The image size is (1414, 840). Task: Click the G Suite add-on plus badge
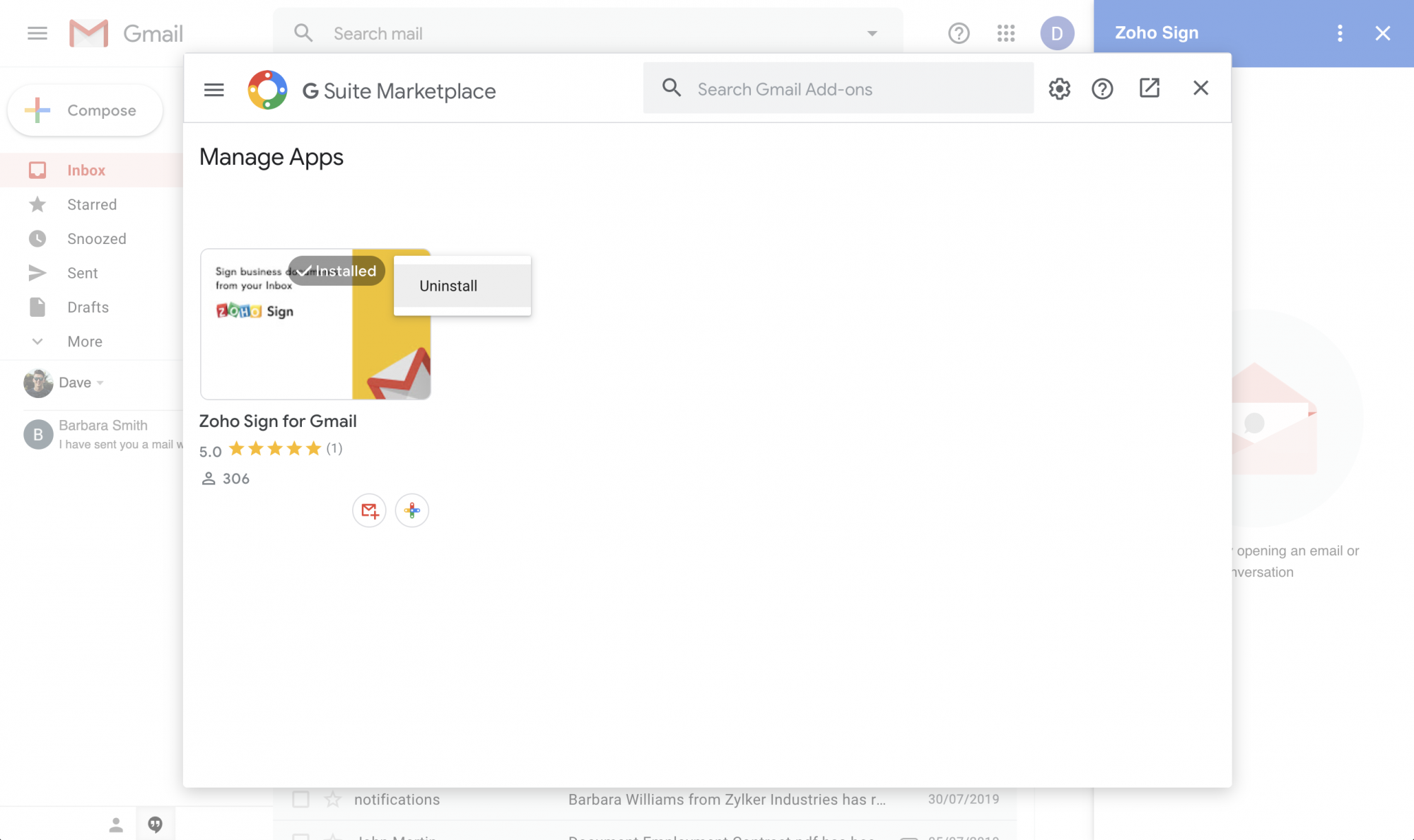(412, 510)
